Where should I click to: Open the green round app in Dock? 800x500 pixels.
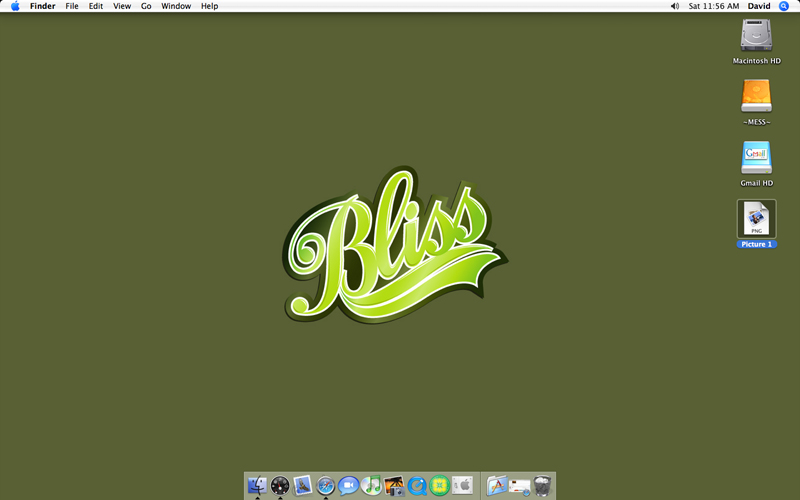click(x=439, y=485)
